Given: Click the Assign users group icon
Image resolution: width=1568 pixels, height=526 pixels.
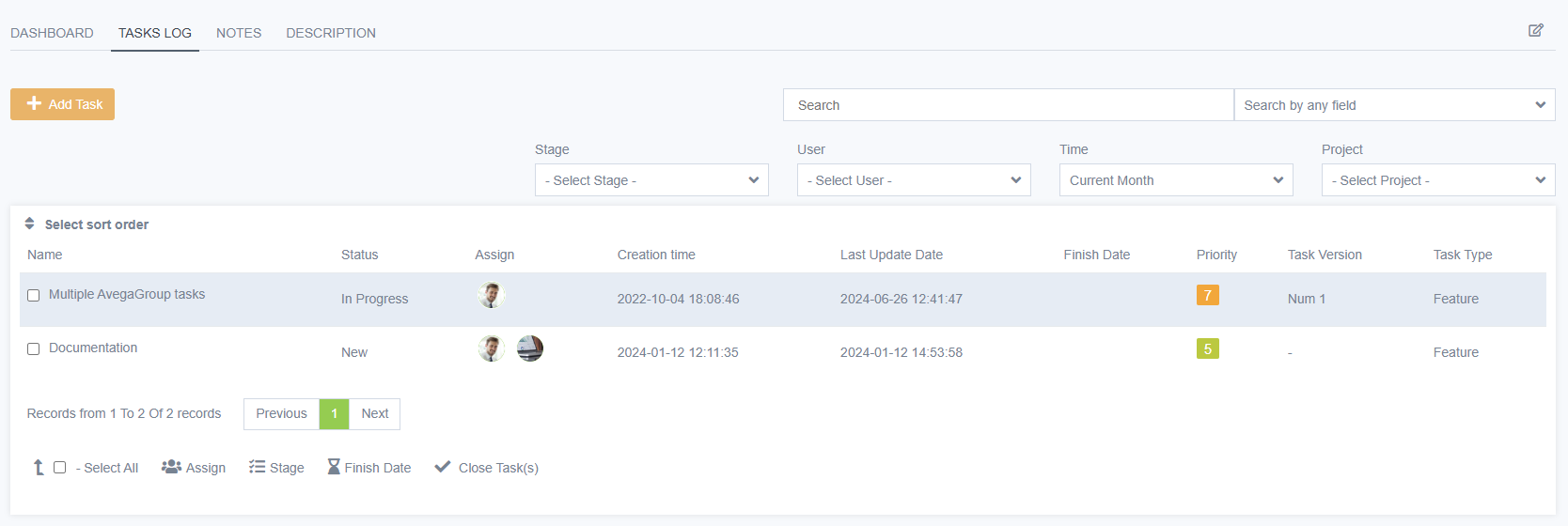Looking at the screenshot, I should (x=171, y=467).
